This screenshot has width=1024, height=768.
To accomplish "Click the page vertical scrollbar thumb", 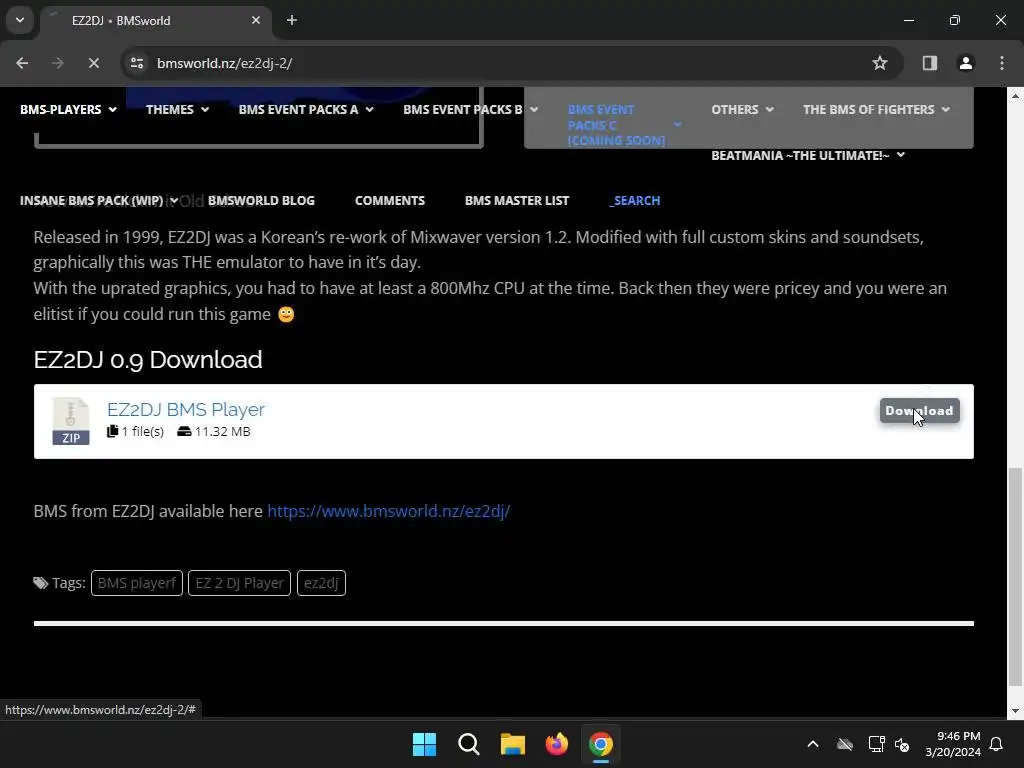I will click(1014, 577).
